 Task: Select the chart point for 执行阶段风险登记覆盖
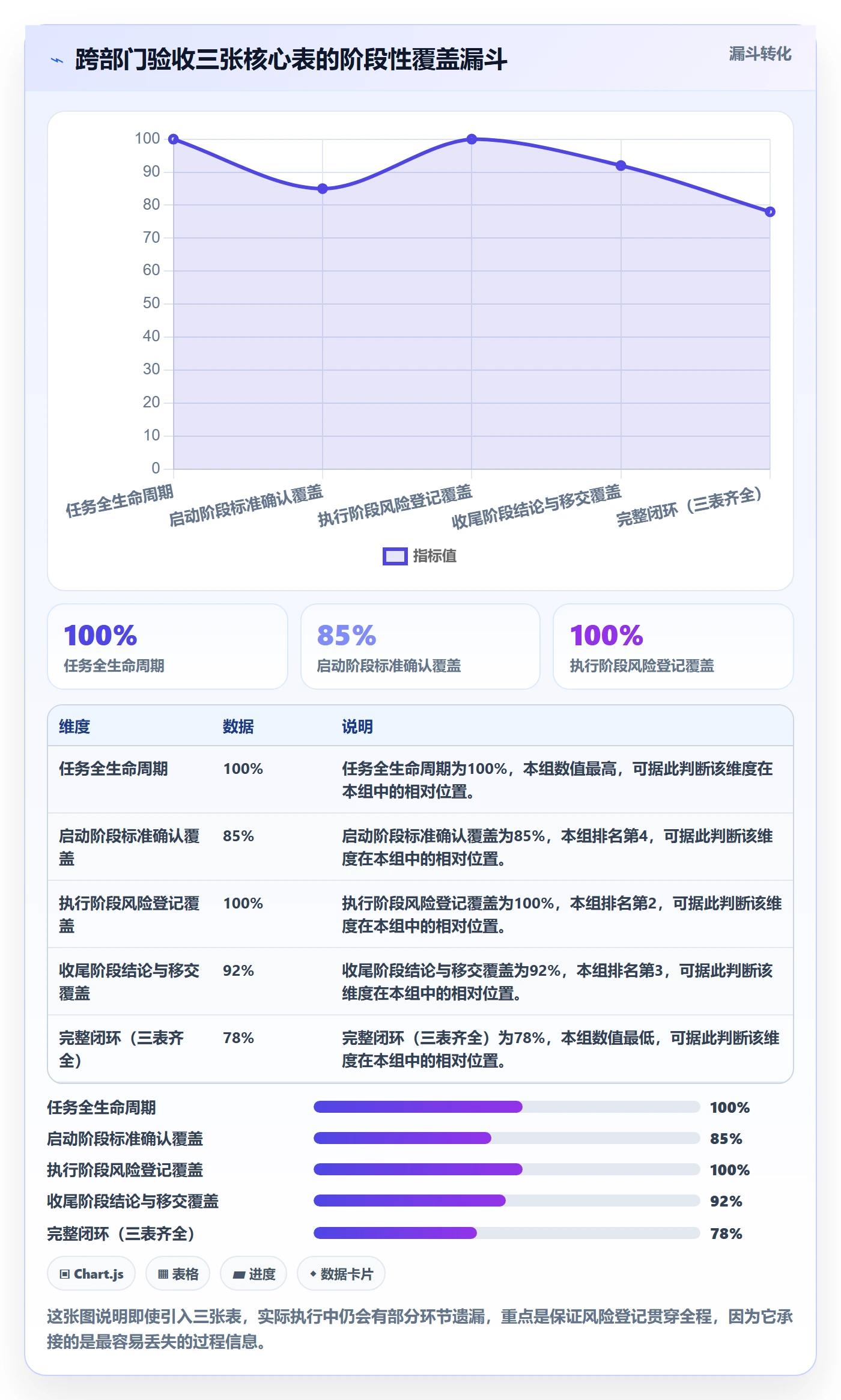[x=472, y=139]
